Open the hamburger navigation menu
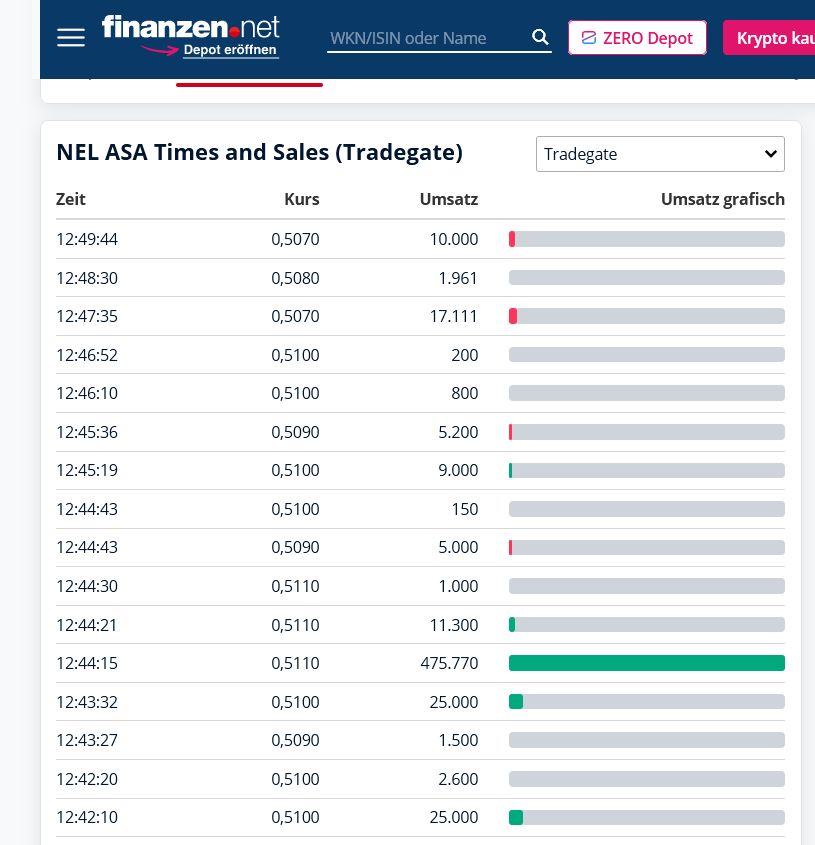Viewport: 815px width, 845px height. (71, 38)
